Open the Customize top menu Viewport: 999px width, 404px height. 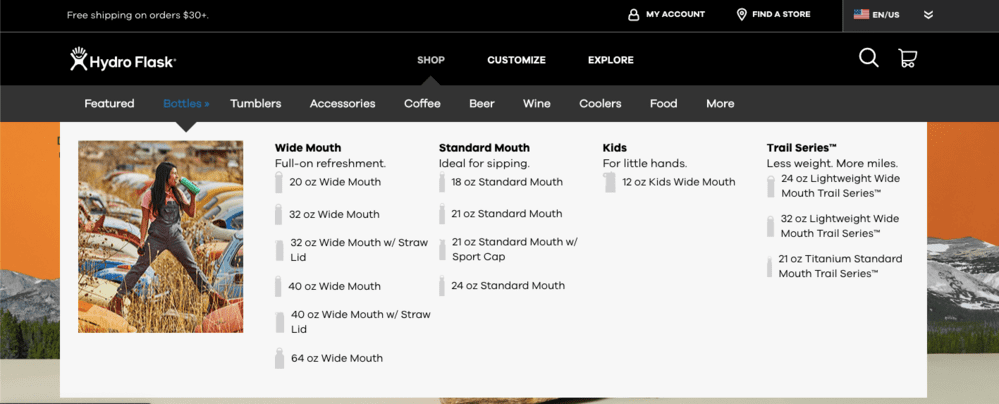coord(517,60)
